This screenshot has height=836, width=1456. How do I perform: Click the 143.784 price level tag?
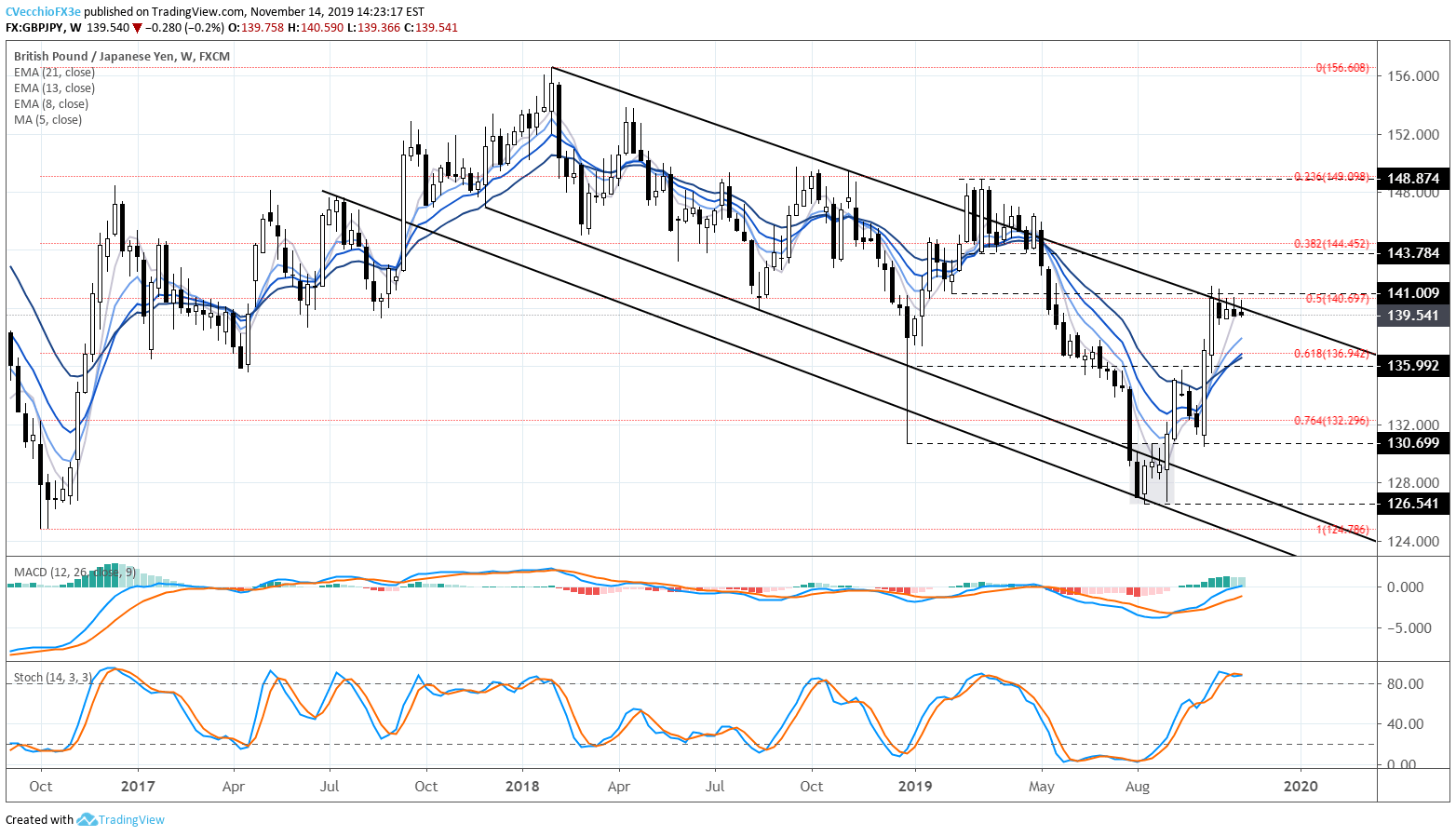[x=1413, y=253]
